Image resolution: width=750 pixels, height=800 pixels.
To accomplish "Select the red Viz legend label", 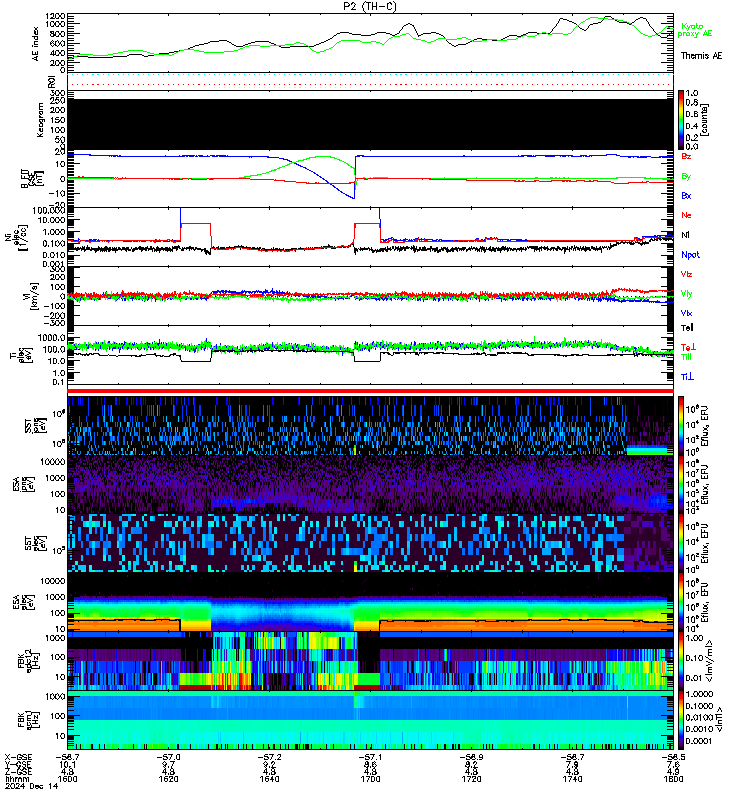I will 686,274.
